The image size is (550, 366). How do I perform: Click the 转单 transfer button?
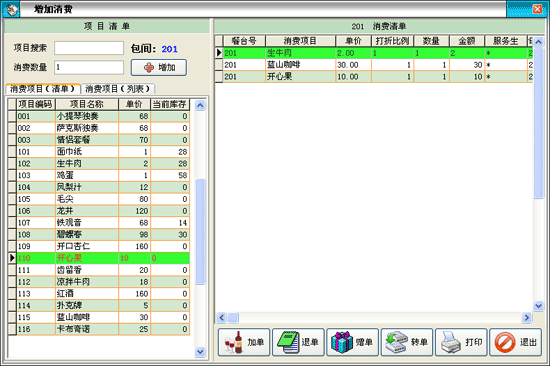[x=407, y=342]
